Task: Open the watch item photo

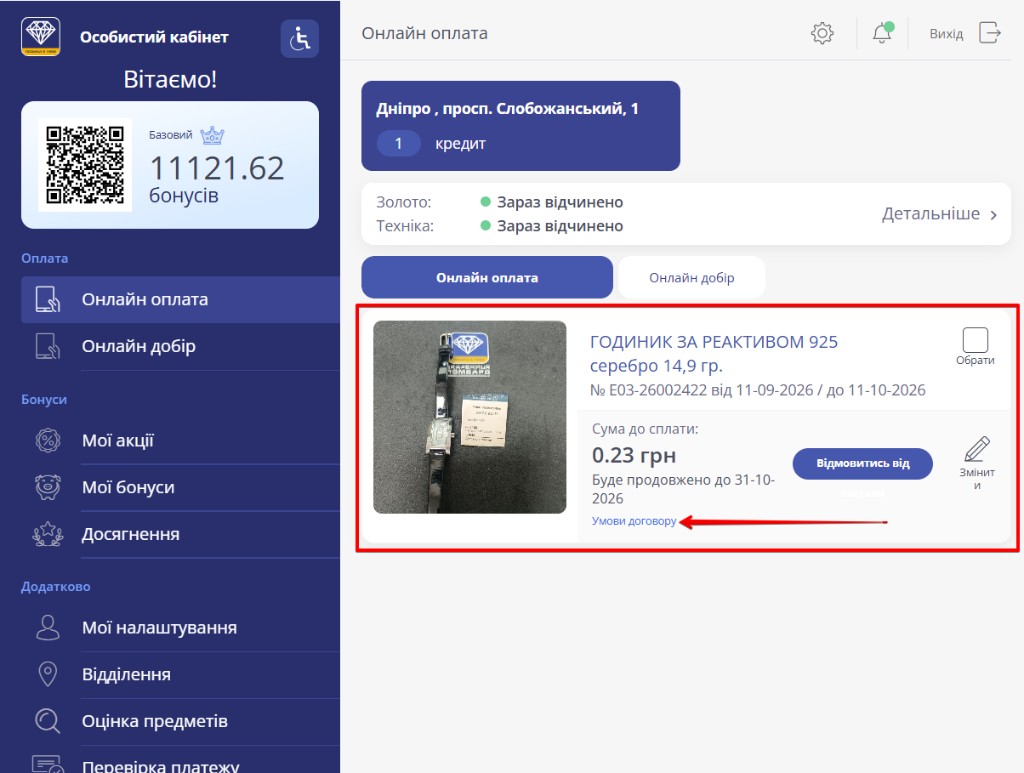Action: pos(470,417)
